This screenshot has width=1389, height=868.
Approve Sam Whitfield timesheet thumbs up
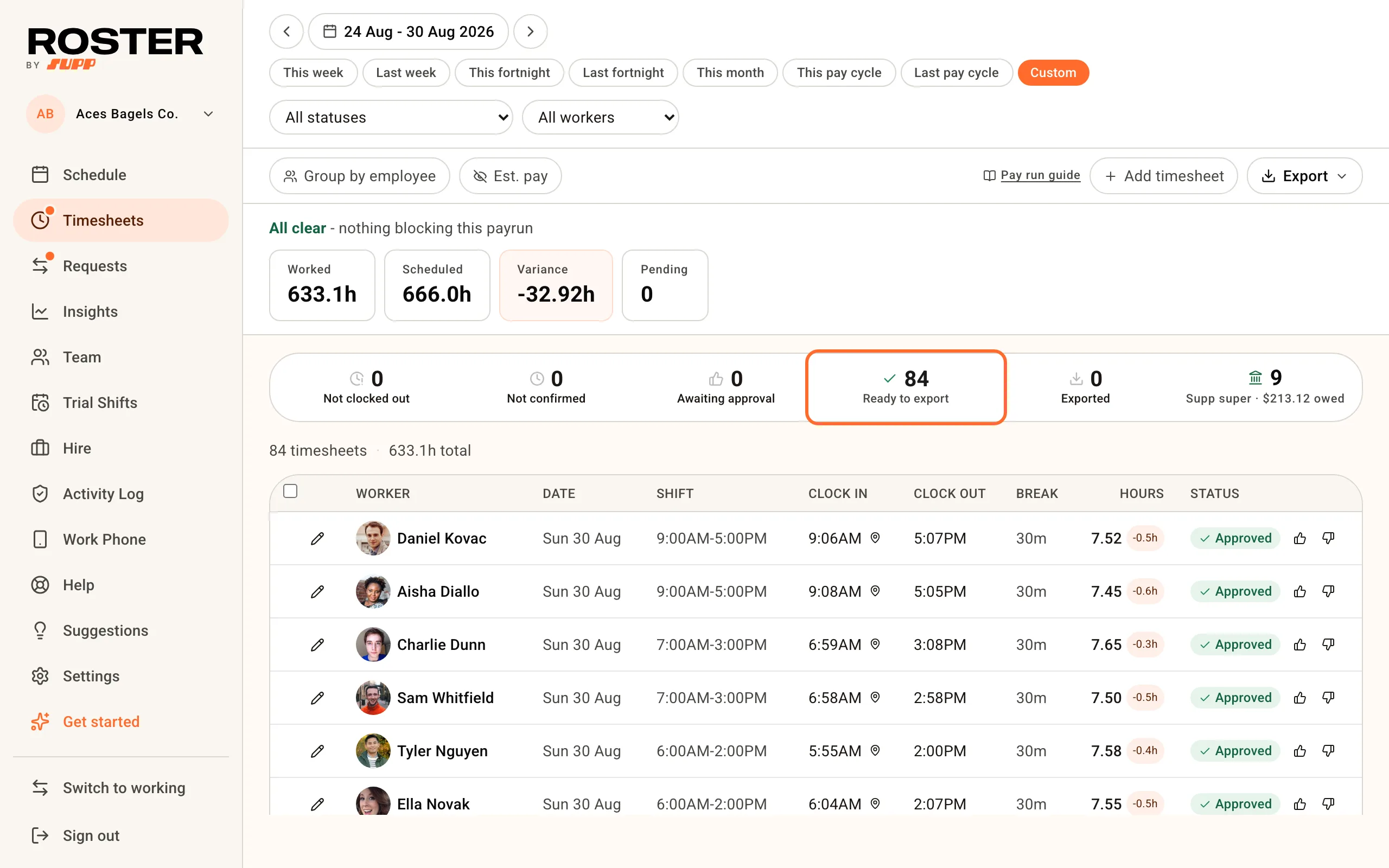click(x=1300, y=698)
